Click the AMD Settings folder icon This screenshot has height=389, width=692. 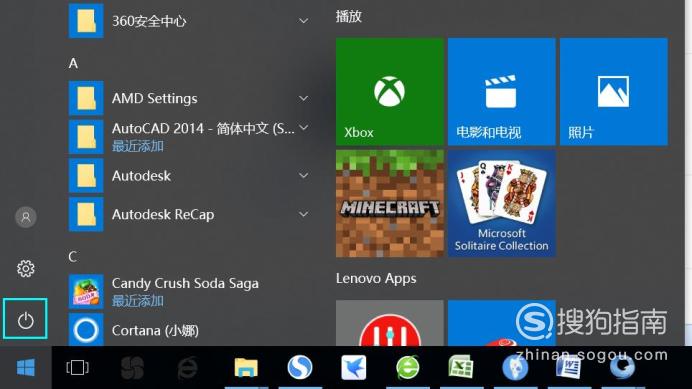click(86, 98)
